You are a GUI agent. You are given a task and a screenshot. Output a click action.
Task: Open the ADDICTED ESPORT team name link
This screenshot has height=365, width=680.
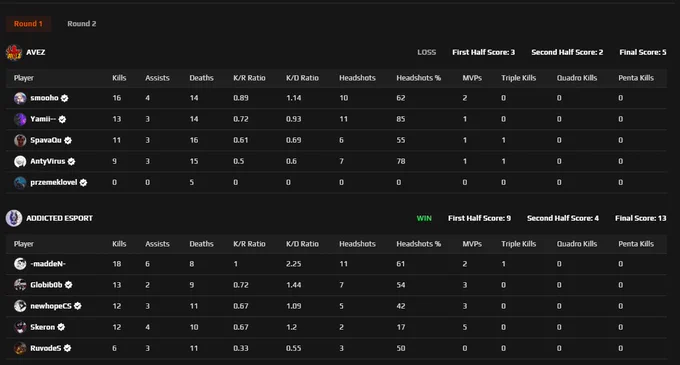[59, 218]
